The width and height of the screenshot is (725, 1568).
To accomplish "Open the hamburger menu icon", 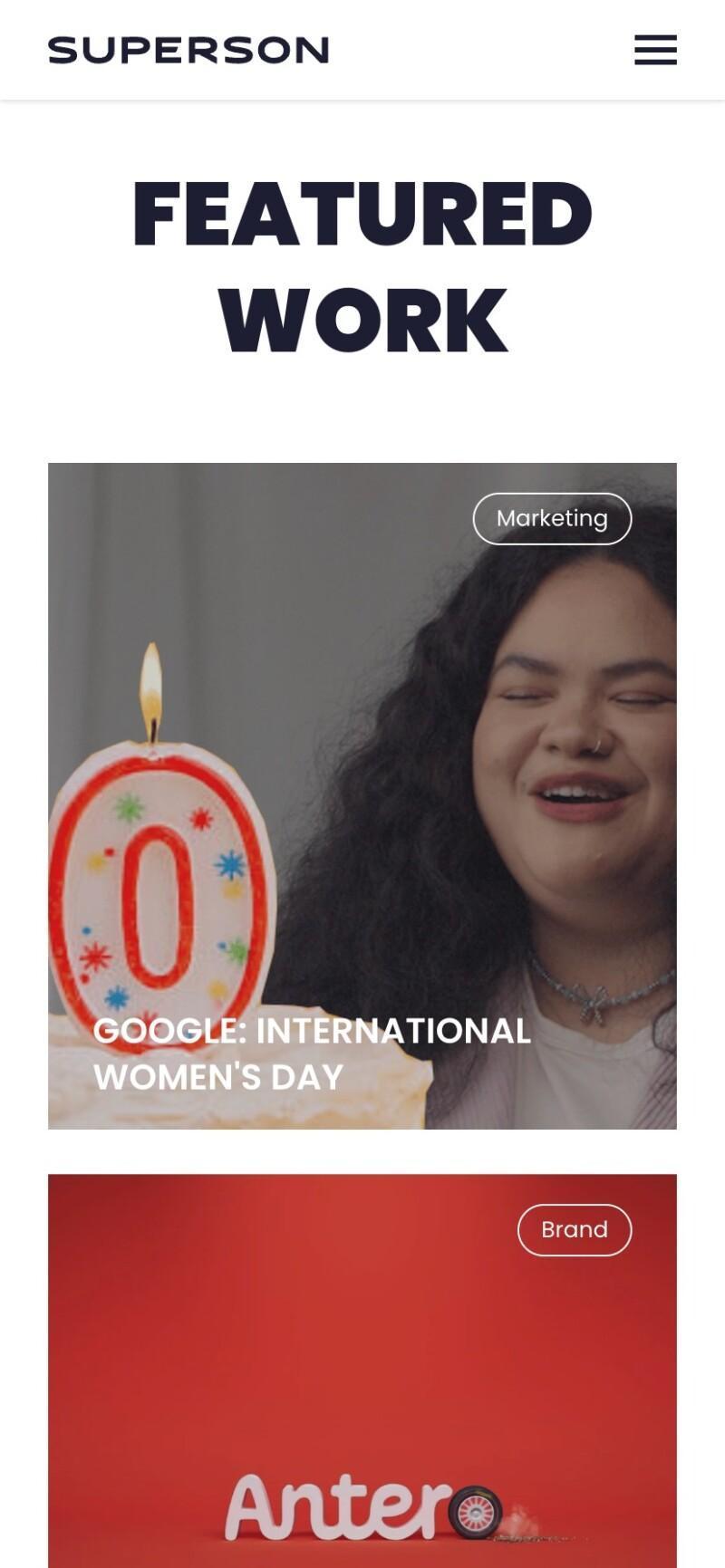I will point(655,50).
